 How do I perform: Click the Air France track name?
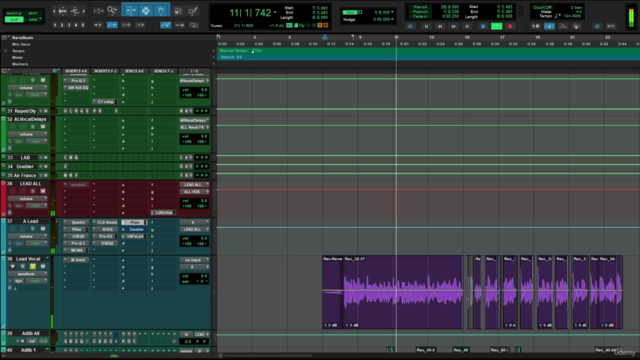(x=25, y=176)
